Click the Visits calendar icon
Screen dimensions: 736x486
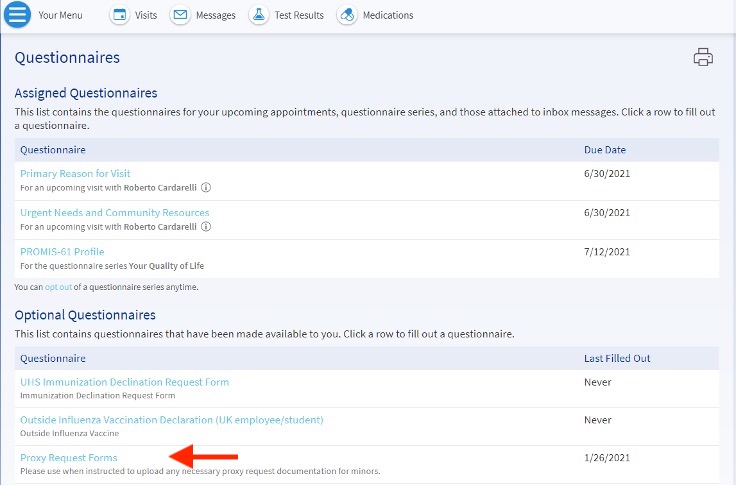(120, 15)
